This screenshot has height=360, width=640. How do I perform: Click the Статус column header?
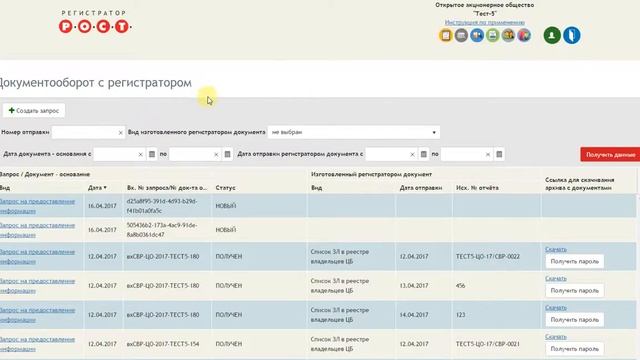pos(225,188)
